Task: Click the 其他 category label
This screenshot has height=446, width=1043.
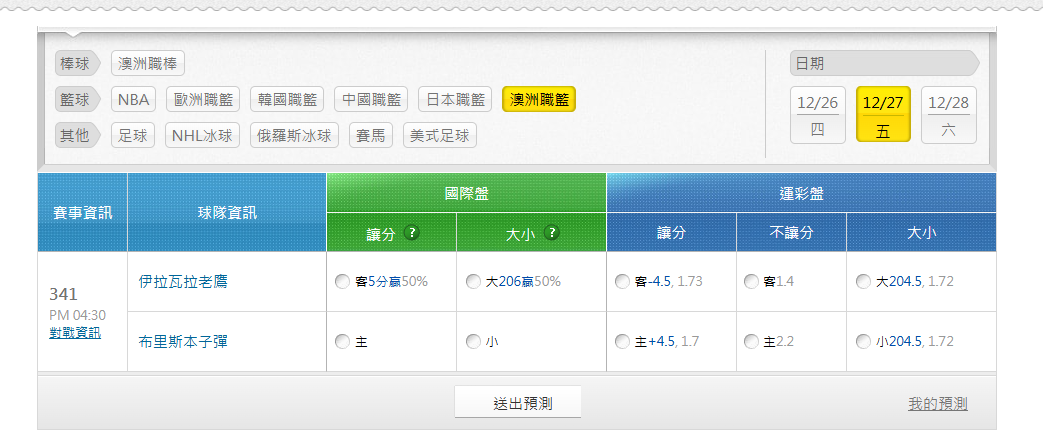Action: pos(77,136)
